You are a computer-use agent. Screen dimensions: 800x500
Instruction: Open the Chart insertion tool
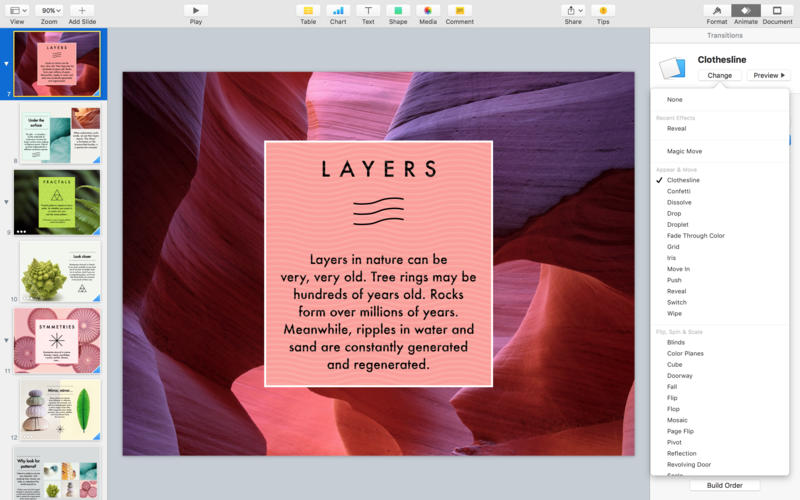338,10
